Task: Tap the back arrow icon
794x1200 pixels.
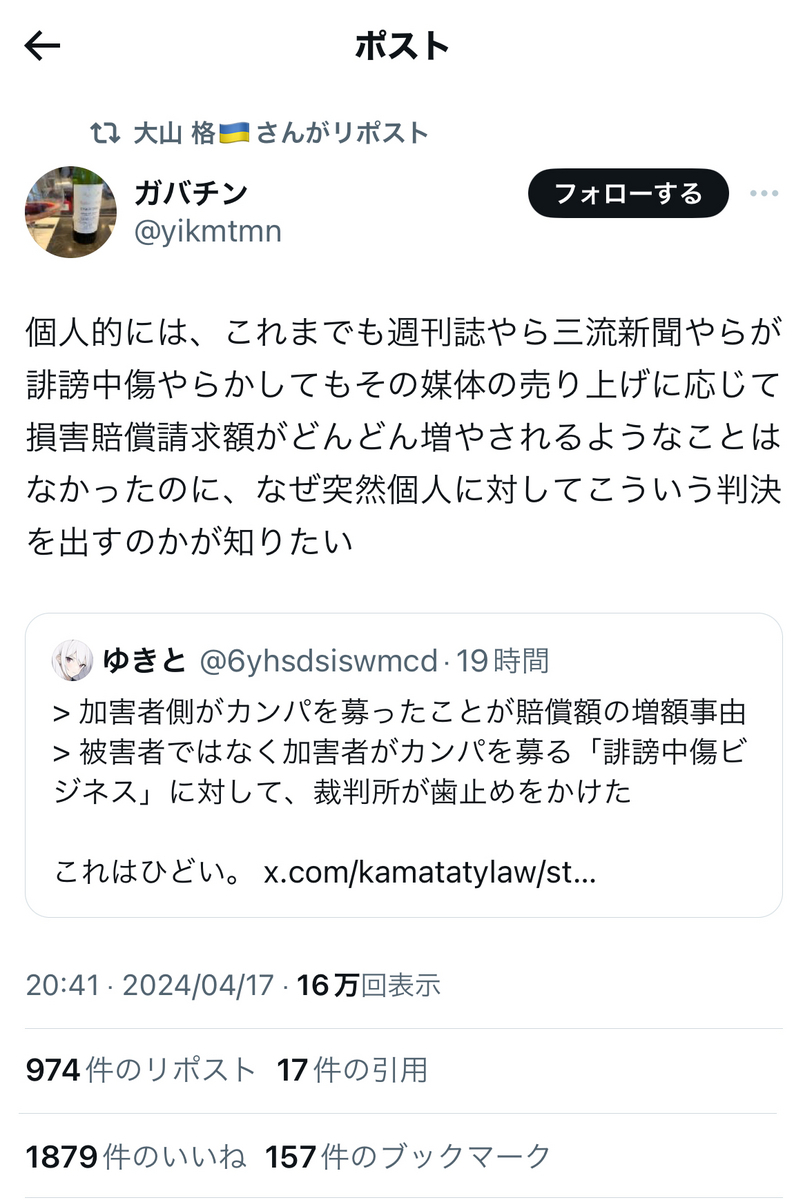Action: [43, 45]
